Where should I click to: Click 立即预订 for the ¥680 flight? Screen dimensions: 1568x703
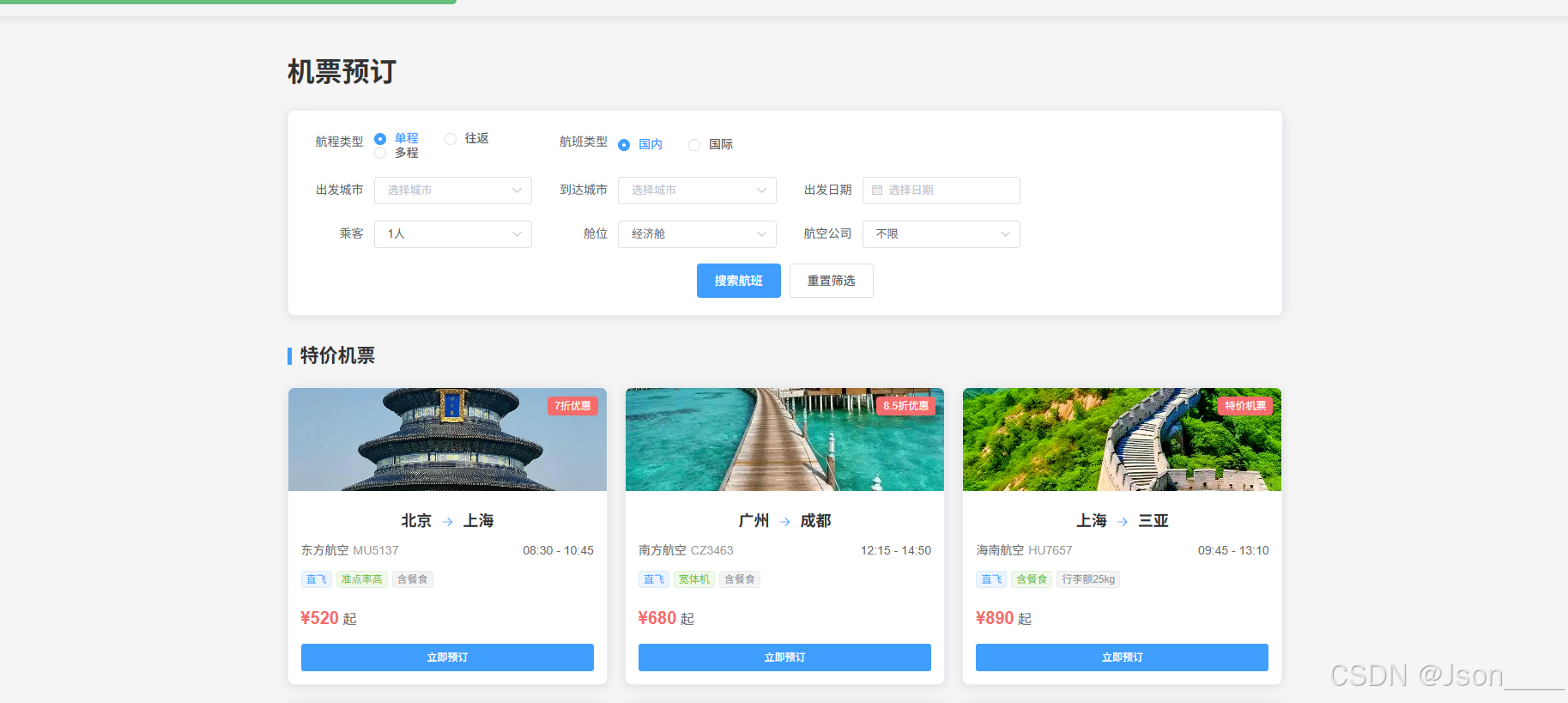(784, 658)
